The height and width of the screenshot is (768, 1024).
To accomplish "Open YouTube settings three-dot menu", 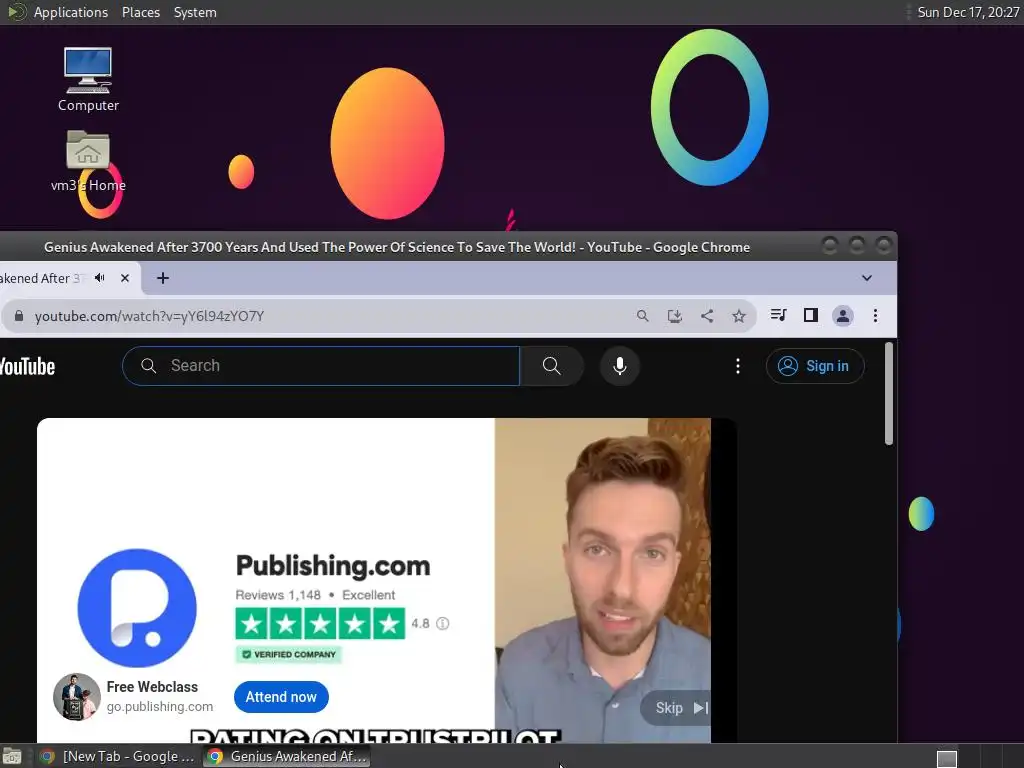I will pos(738,366).
